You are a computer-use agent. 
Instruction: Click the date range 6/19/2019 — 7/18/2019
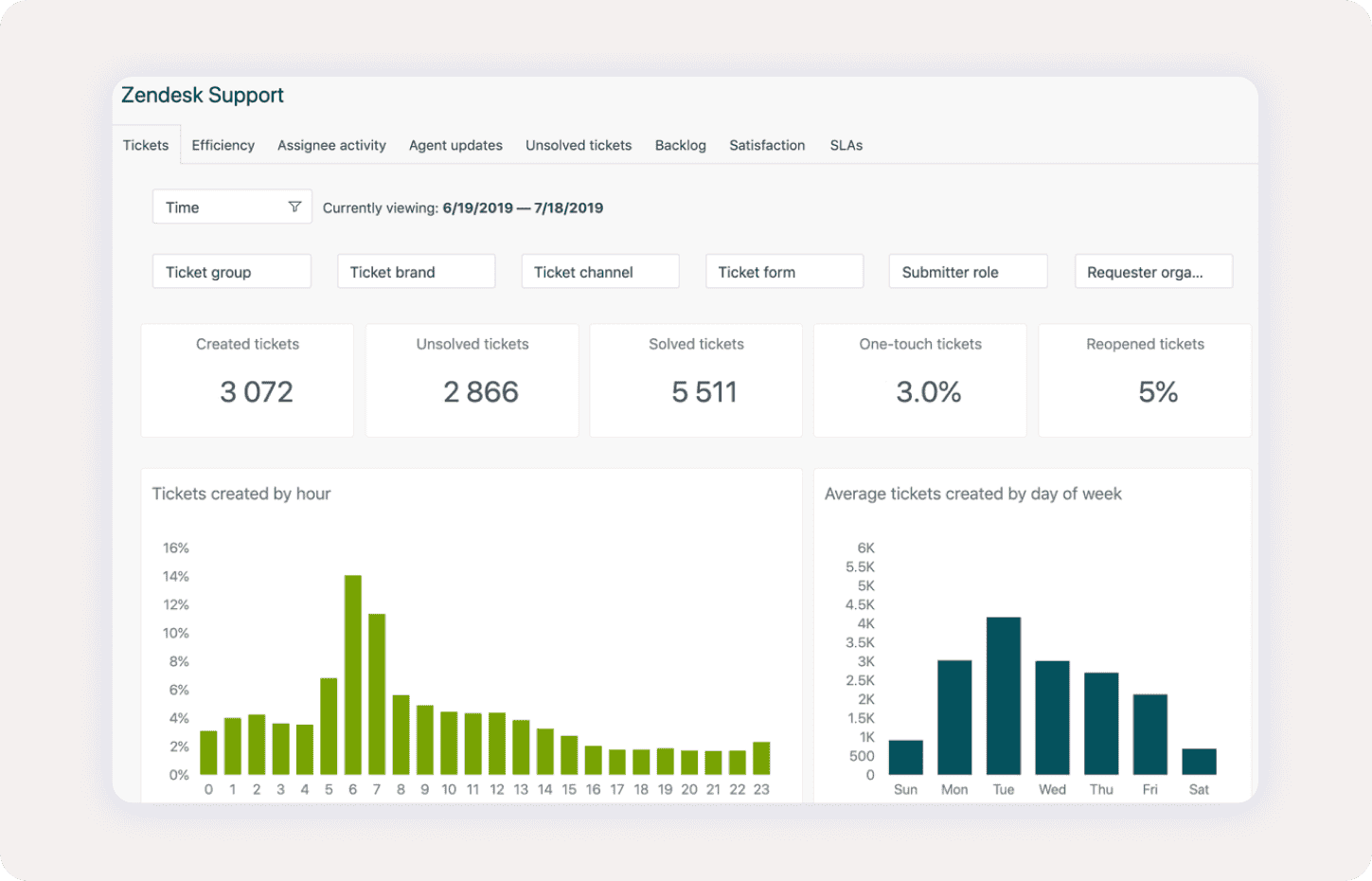coord(523,207)
